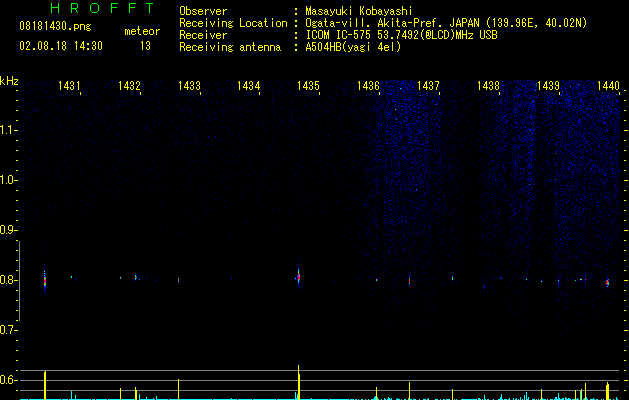This screenshot has height=400, width=629.
Task: Click the tallest yellow power spike near 1435
Action: click(298, 382)
